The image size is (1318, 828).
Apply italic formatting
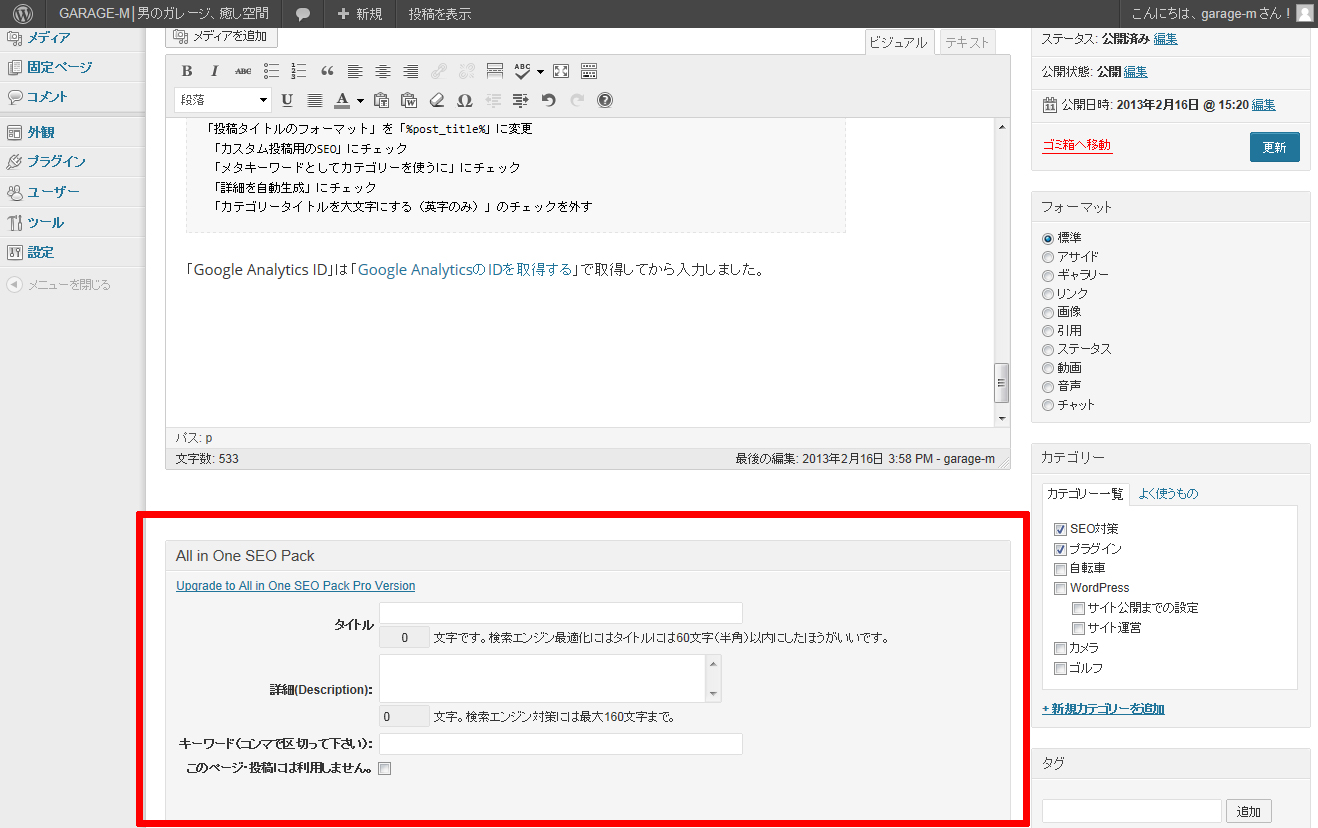pyautogui.click(x=214, y=71)
